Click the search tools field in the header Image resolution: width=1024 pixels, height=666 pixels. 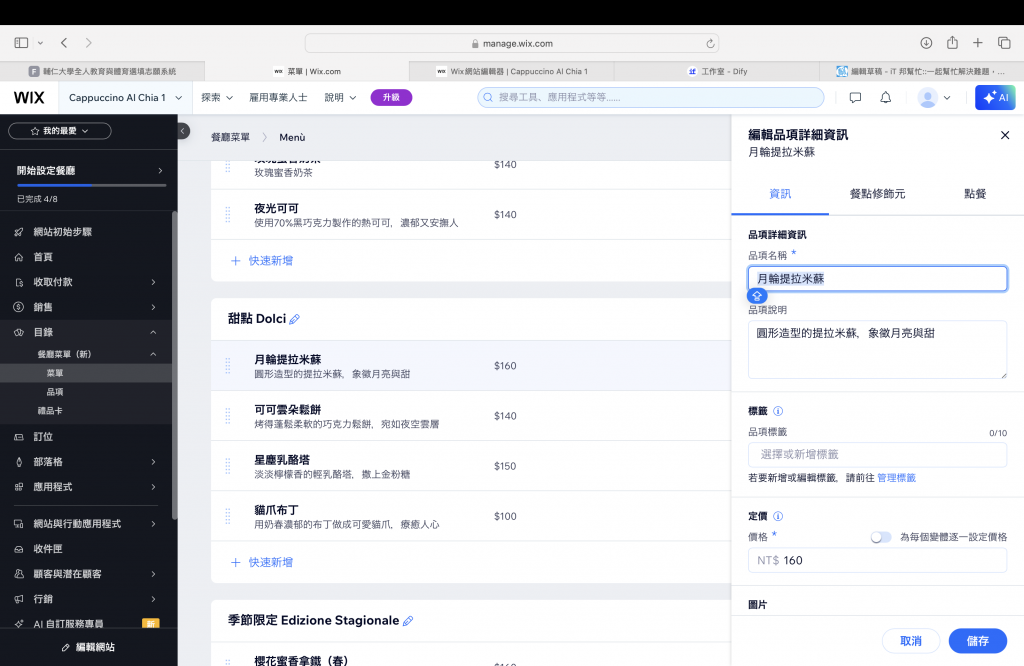[650, 97]
